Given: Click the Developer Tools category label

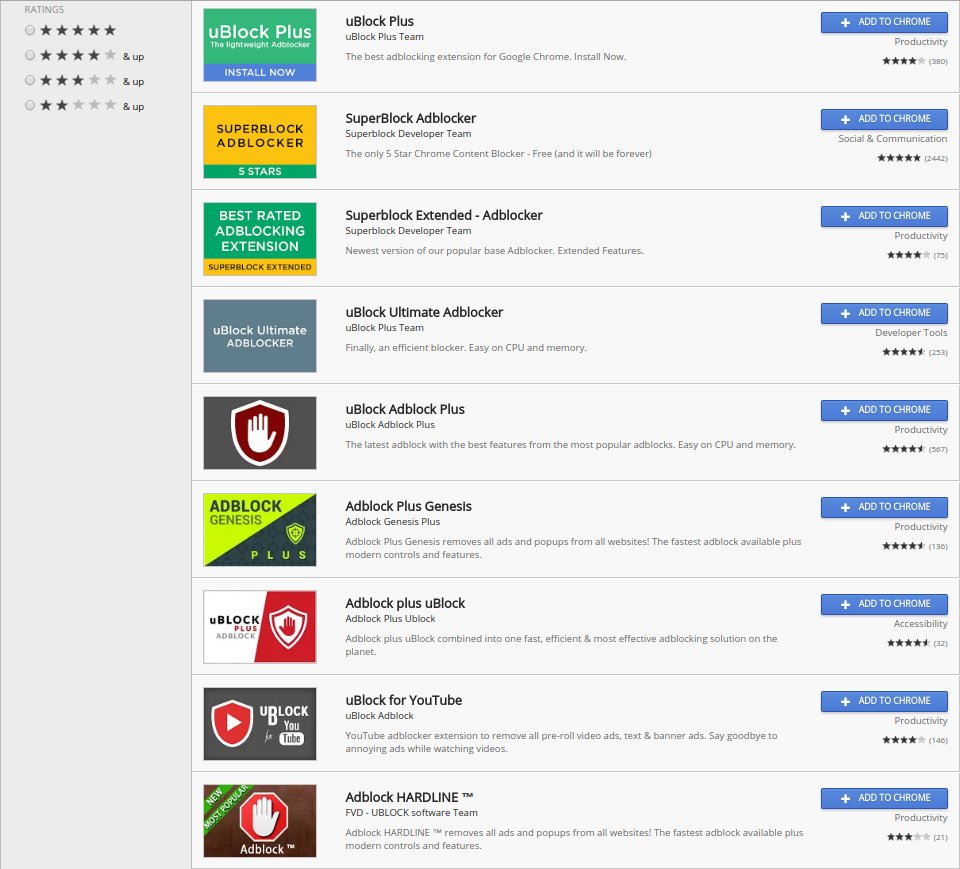Looking at the screenshot, I should (911, 333).
